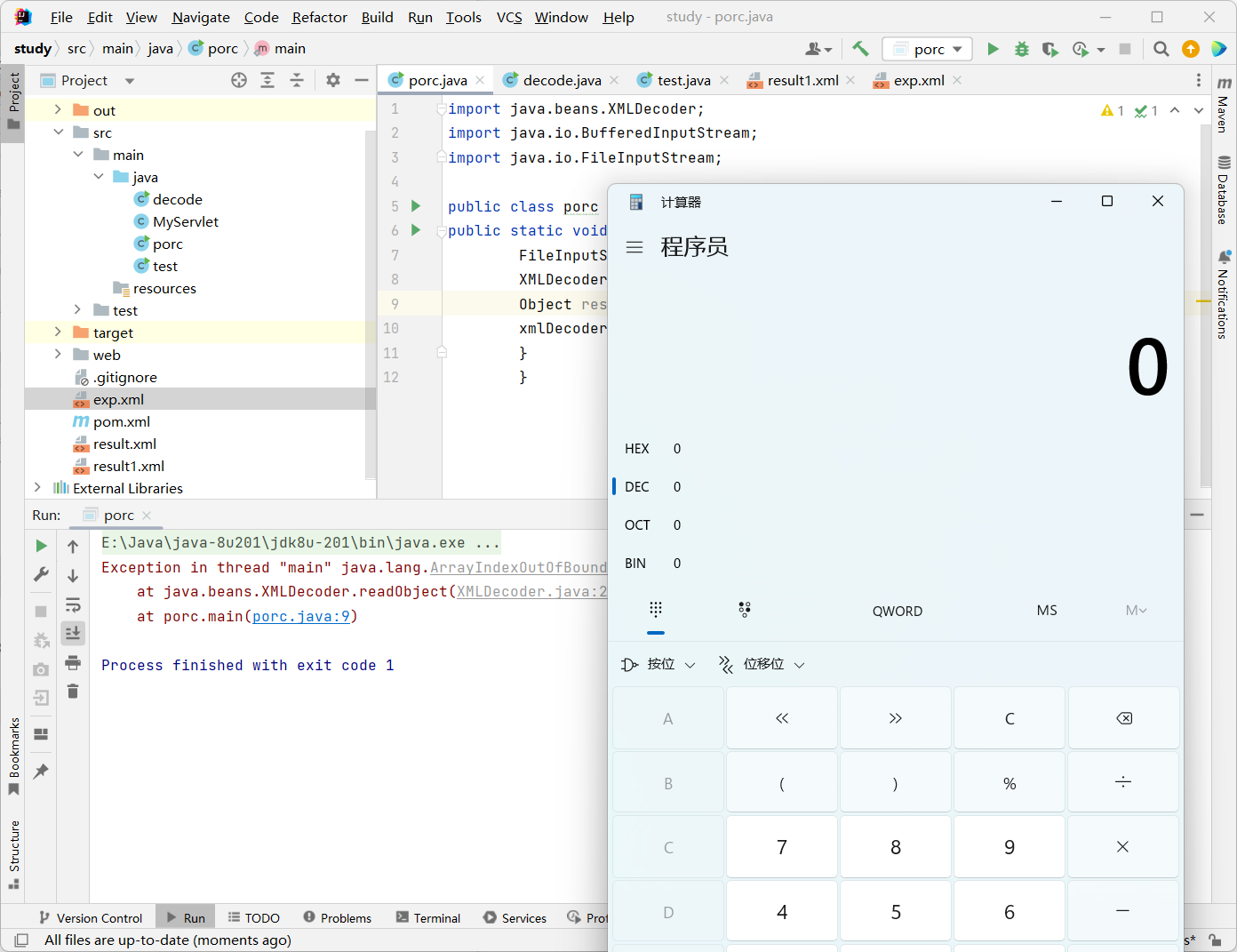Toggle soft-wrap in Run console
The image size is (1237, 952).
73,605
